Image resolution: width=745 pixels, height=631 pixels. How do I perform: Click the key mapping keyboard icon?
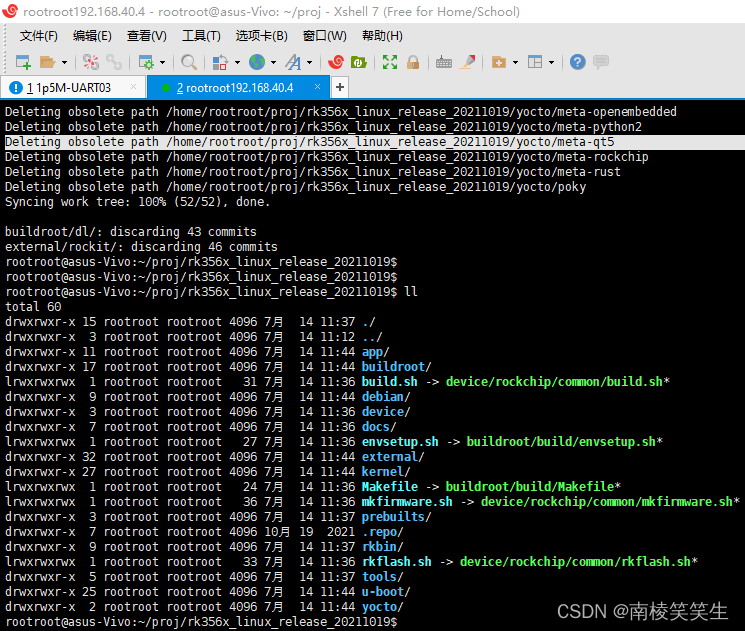[444, 62]
